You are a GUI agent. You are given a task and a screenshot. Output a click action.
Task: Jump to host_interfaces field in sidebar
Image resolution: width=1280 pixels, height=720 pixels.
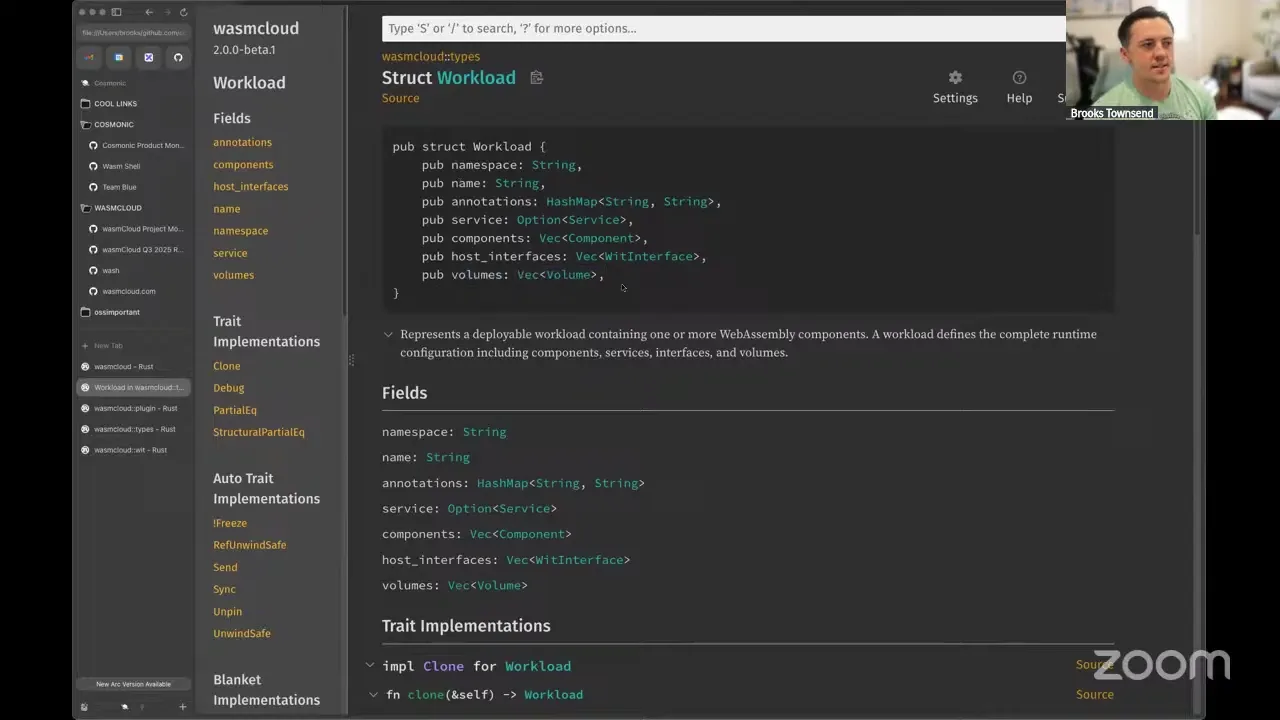pos(250,187)
